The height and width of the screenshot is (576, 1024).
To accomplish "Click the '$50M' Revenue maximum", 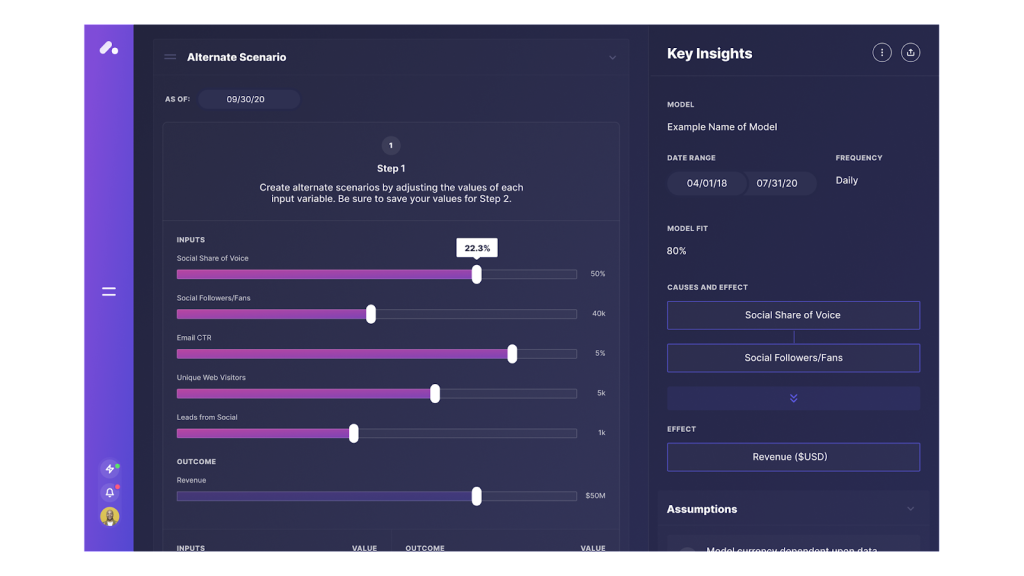I will tap(596, 496).
